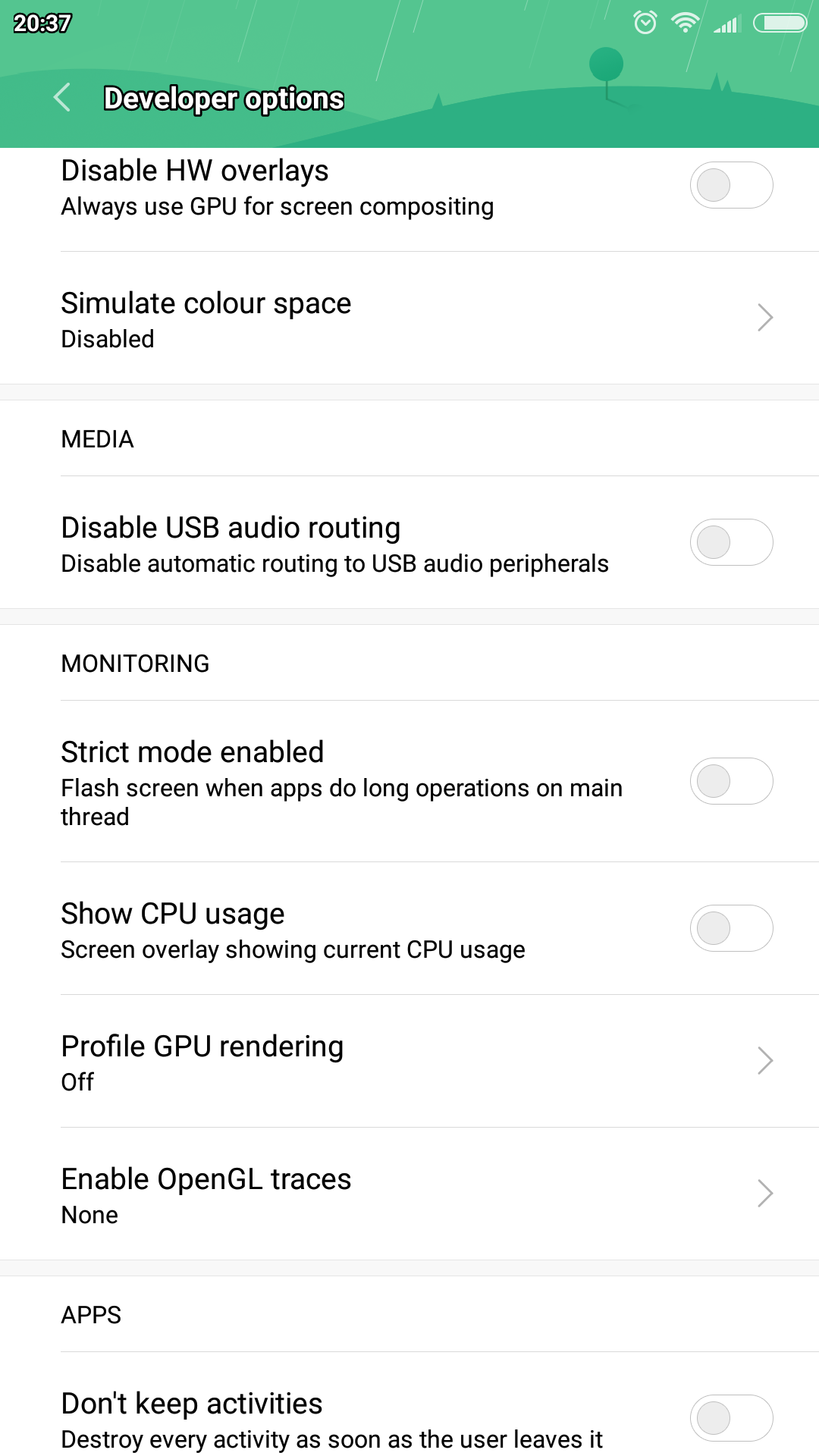The height and width of the screenshot is (1456, 819).
Task: Open Profile GPU rendering chevron
Action: (x=765, y=1060)
